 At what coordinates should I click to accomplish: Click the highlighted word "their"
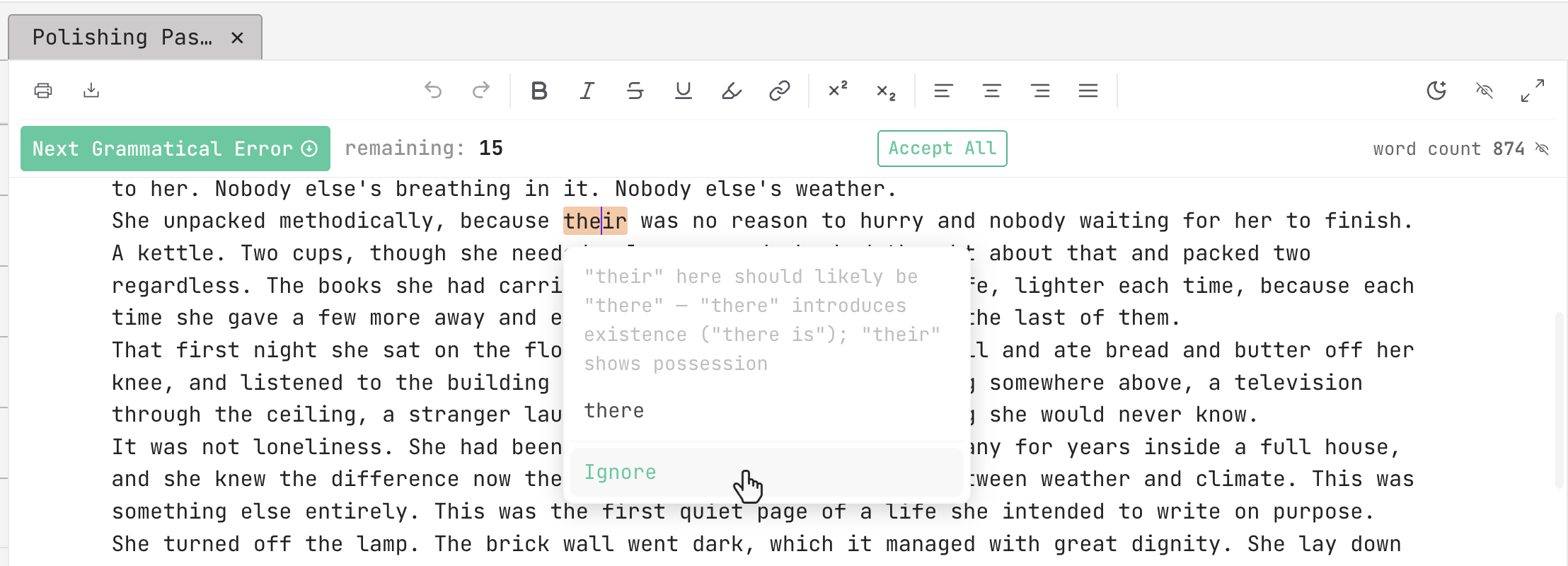595,221
